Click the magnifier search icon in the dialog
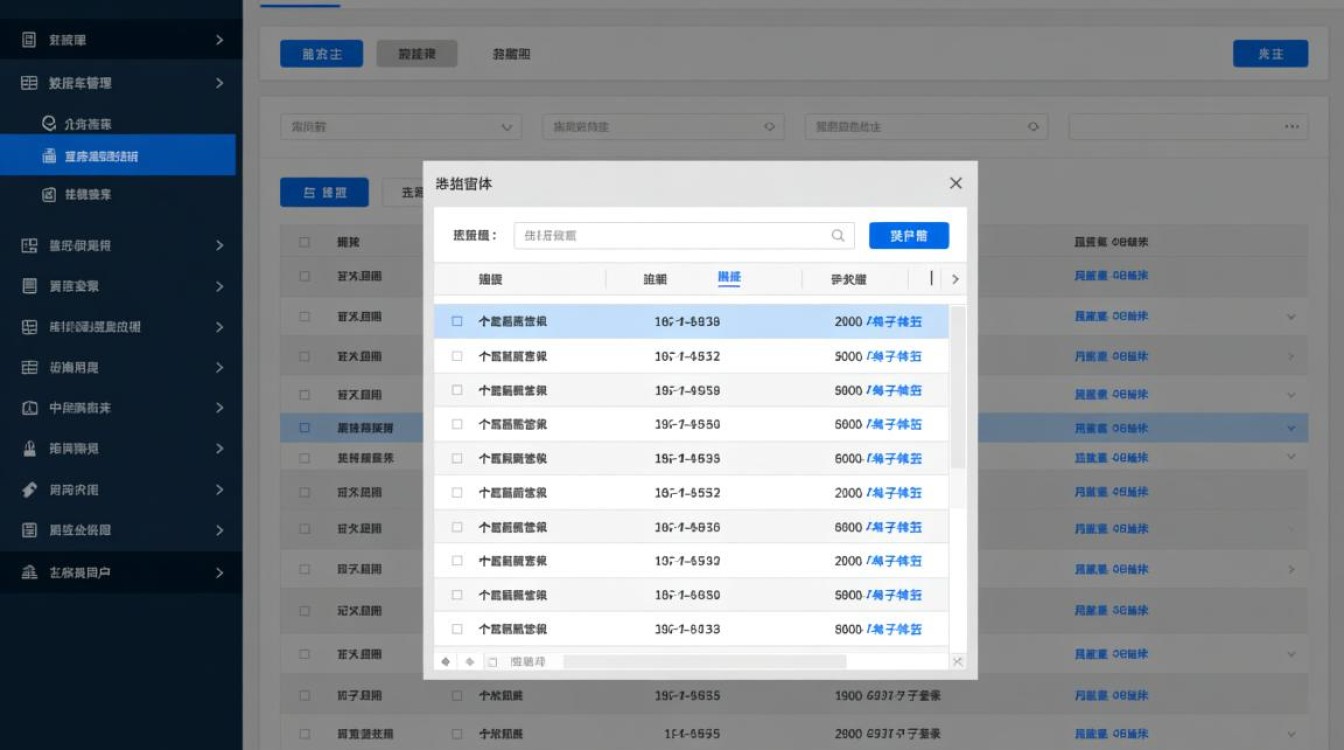 click(x=837, y=235)
